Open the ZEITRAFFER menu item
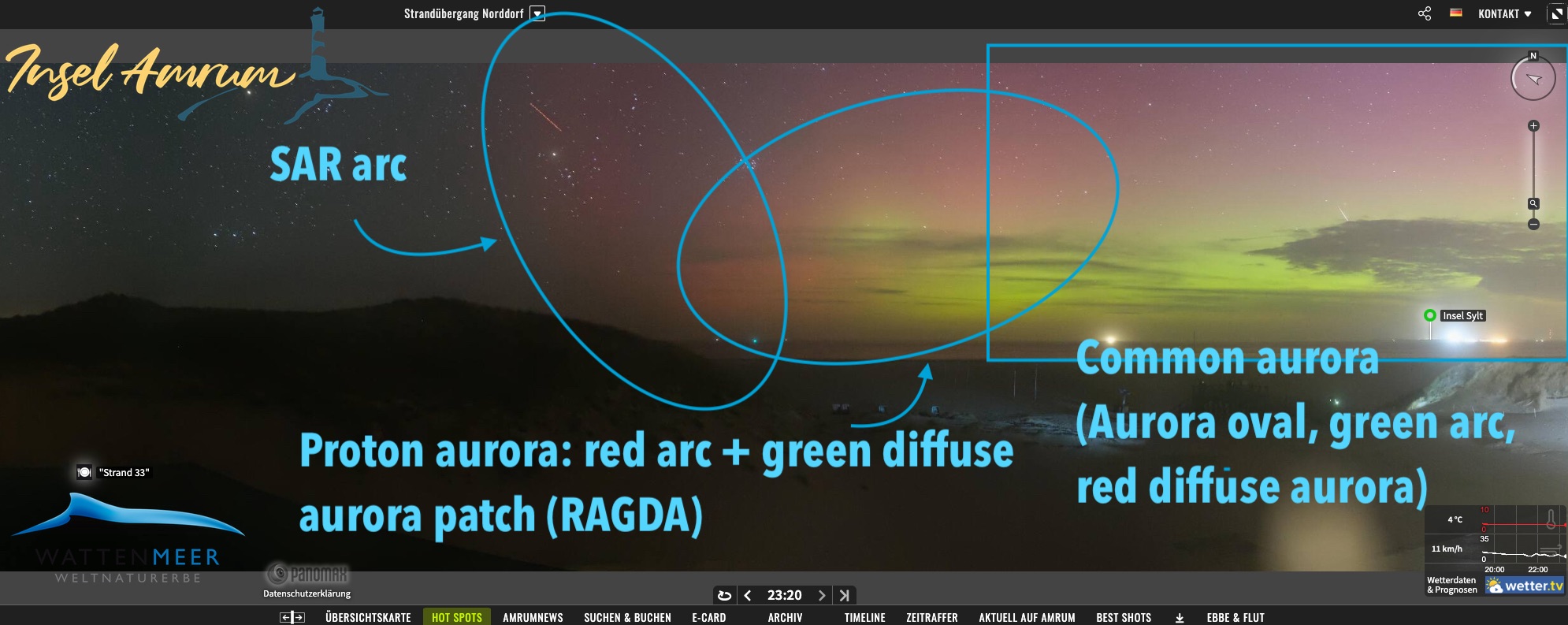Viewport: 1568px width, 625px height. (931, 617)
